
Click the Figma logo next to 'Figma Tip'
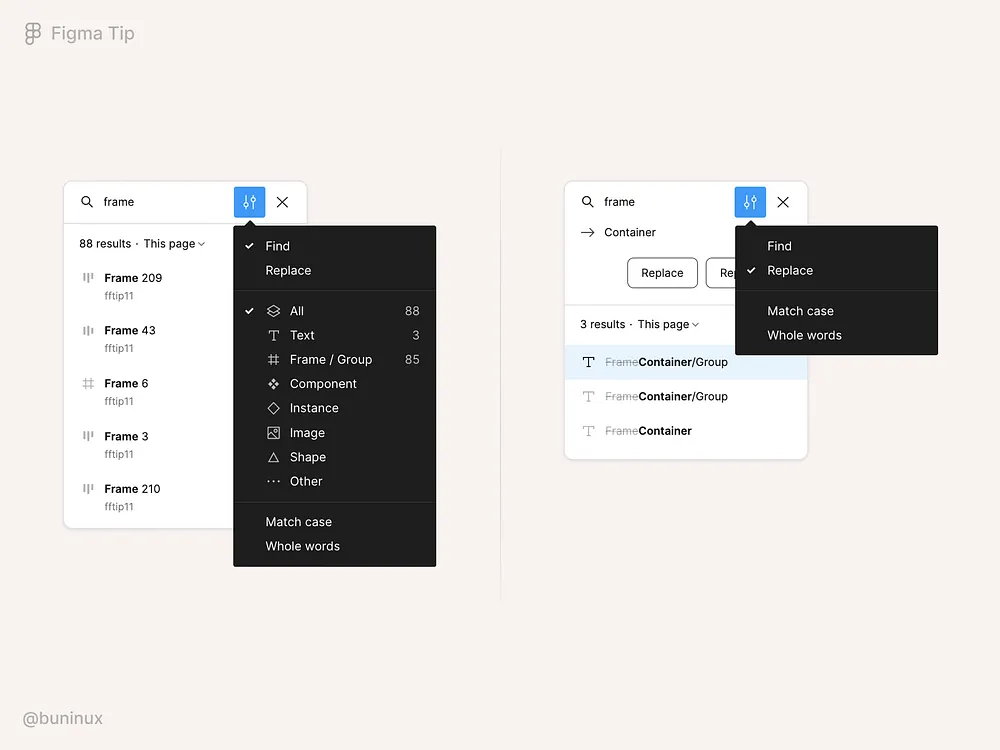pyautogui.click(x=32, y=33)
